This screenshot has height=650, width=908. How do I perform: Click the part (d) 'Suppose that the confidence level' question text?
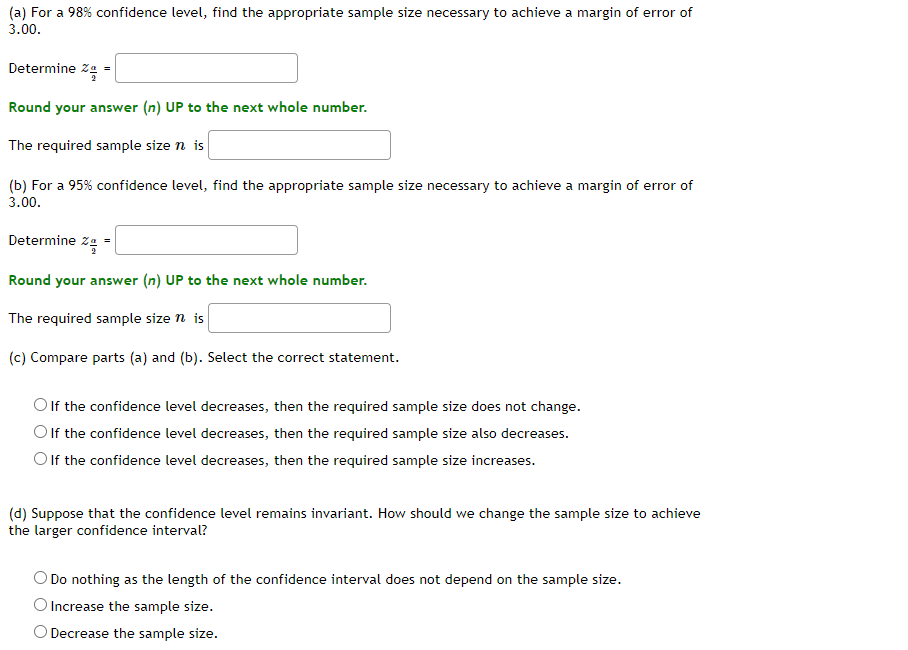pyautogui.click(x=354, y=522)
